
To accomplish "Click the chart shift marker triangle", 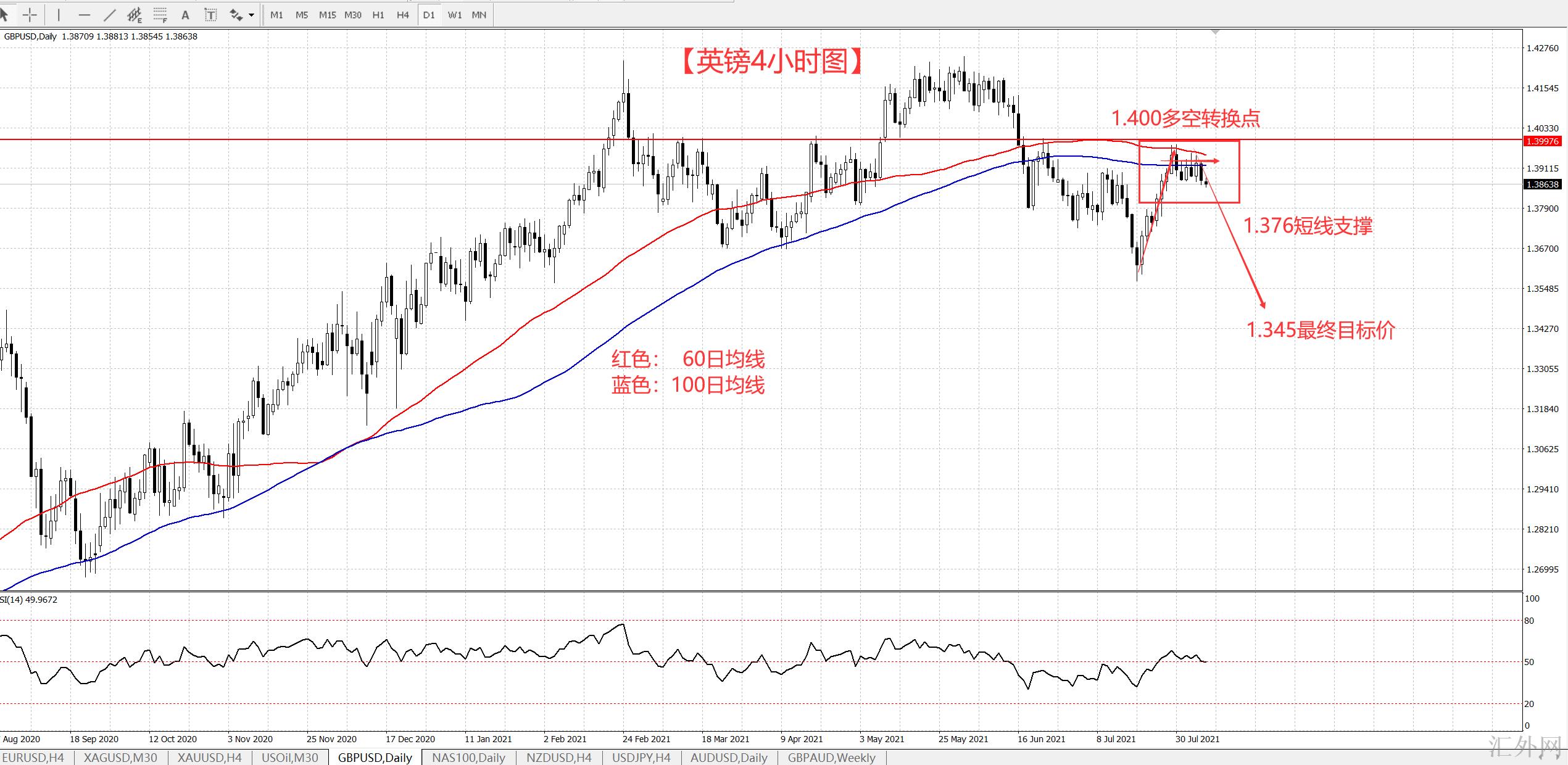I will (x=1215, y=31).
